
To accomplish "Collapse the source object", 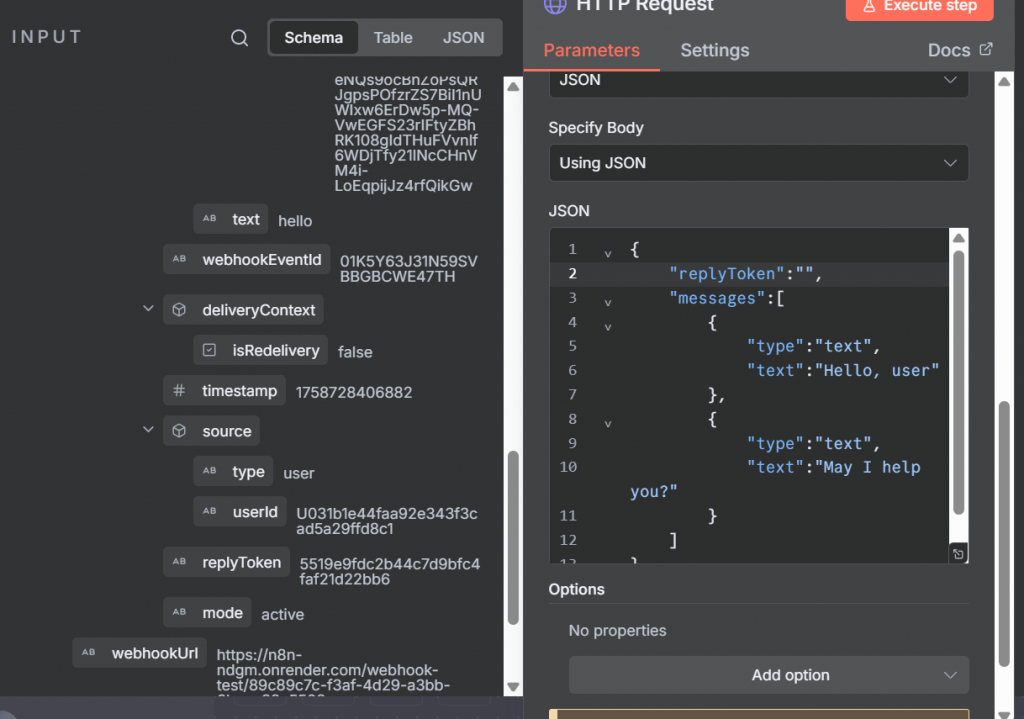I will click(148, 430).
